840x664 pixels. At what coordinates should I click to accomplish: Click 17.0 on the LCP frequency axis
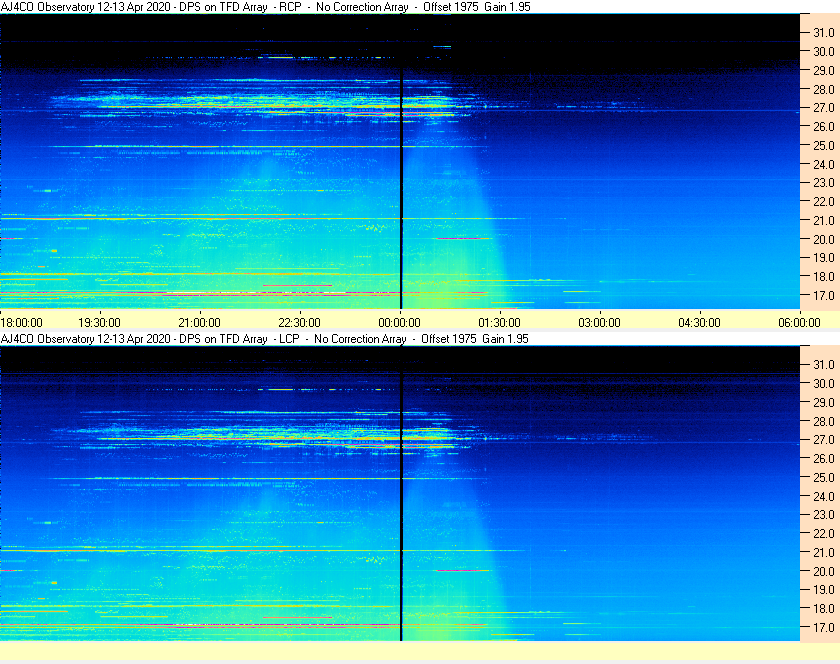coord(824,627)
